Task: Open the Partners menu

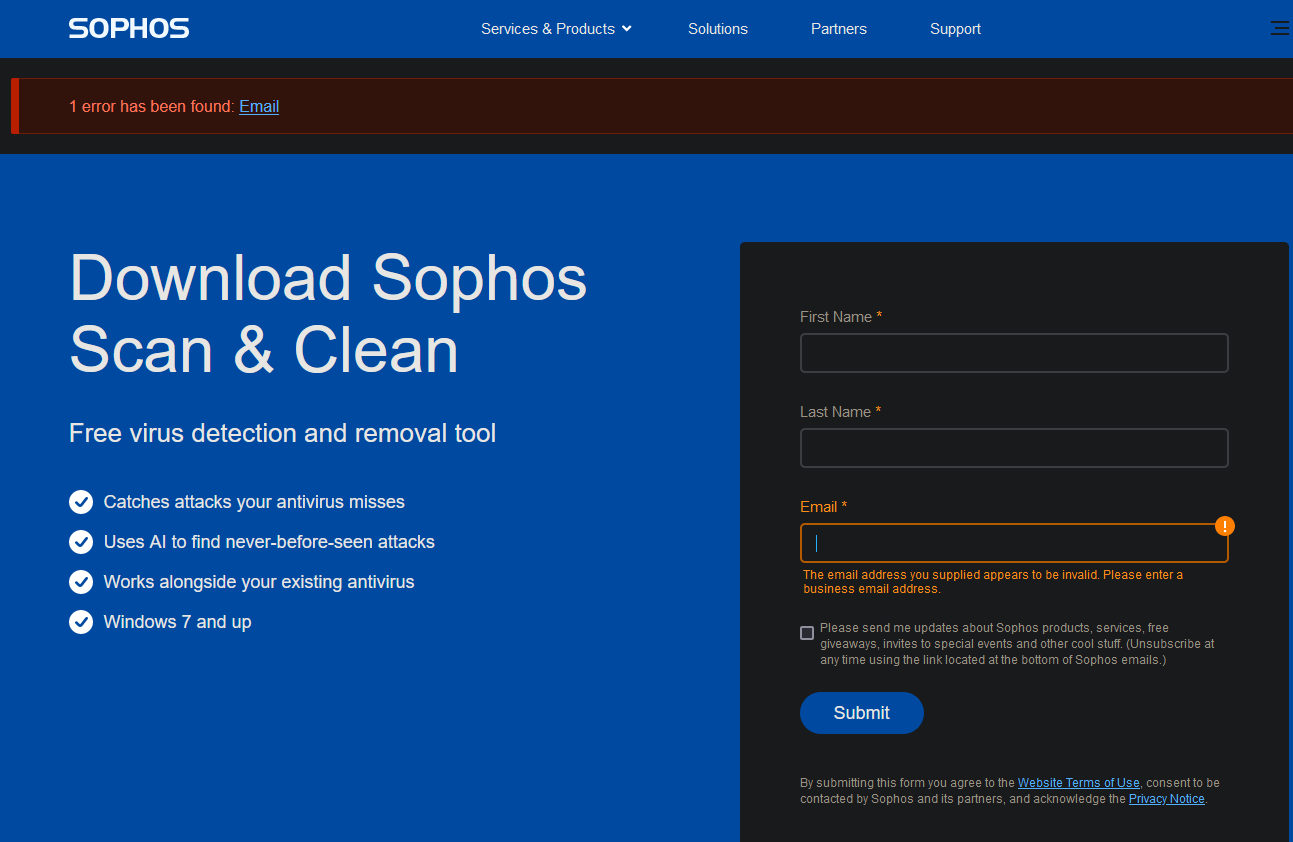Action: coord(839,29)
